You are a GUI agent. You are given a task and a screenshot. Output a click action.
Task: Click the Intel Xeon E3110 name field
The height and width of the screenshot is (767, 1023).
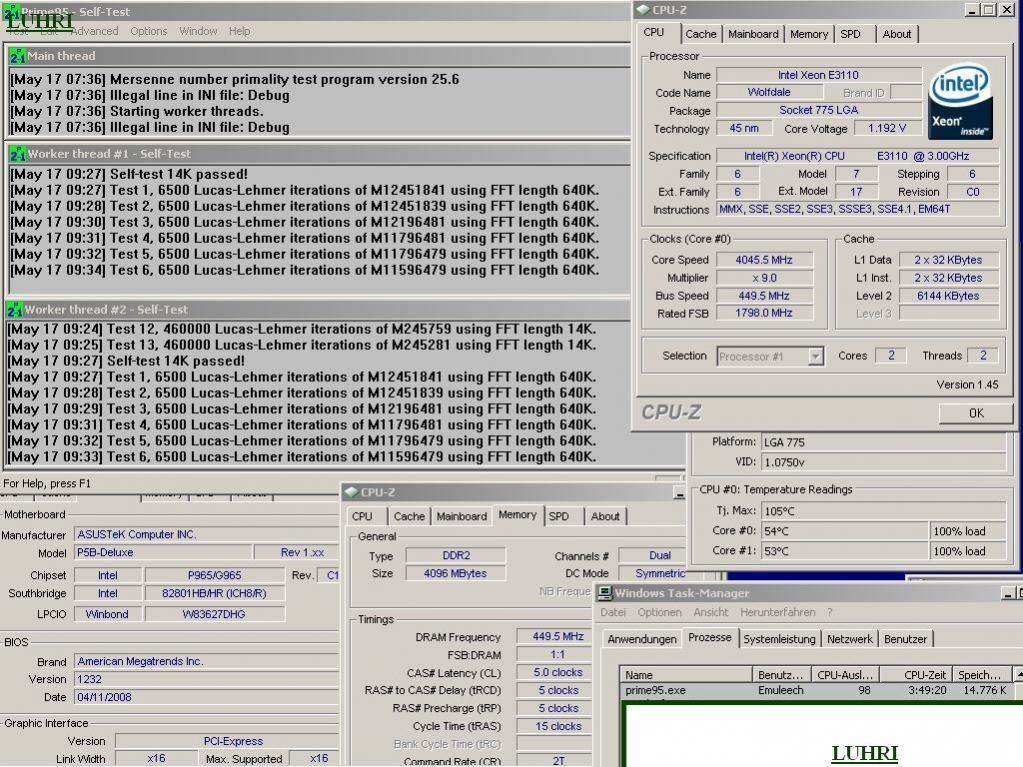(818, 75)
